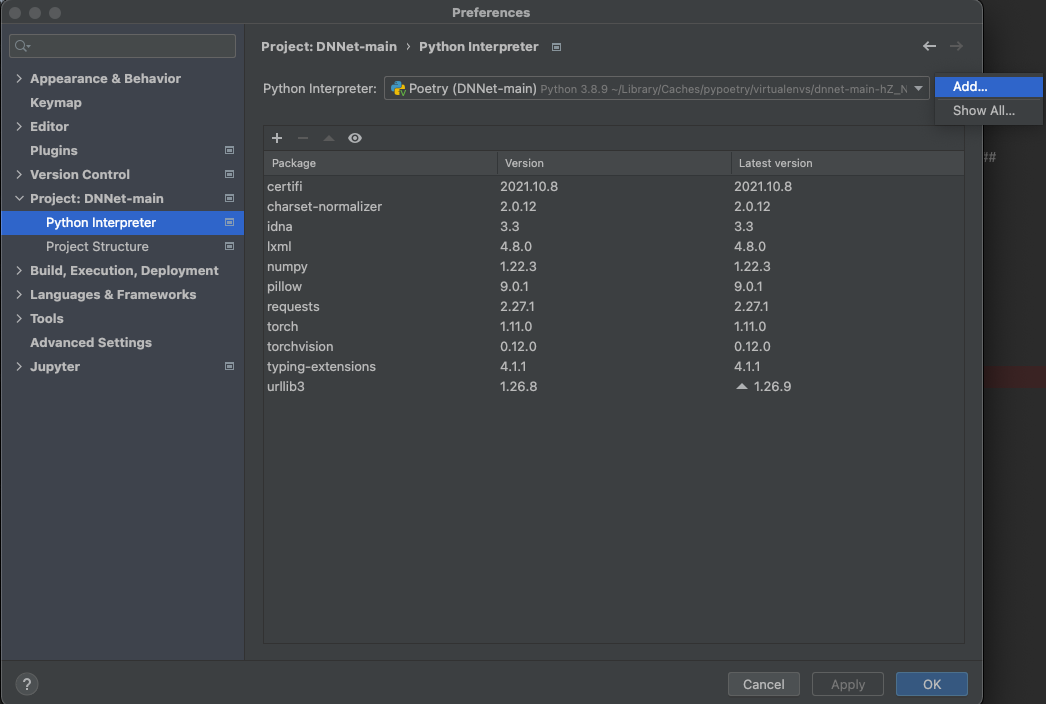Open the Python Interpreter dropdown arrow
The width and height of the screenshot is (1046, 704).
tap(919, 89)
